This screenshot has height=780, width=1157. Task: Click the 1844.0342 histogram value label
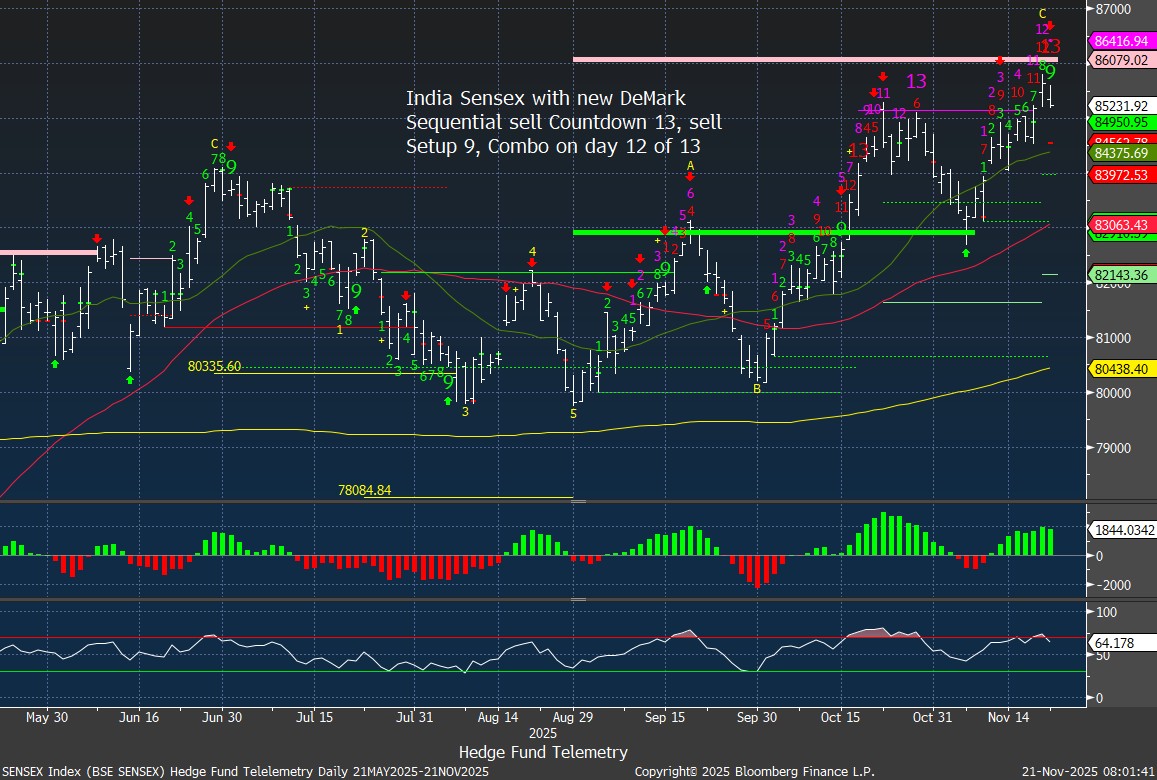(x=1120, y=530)
